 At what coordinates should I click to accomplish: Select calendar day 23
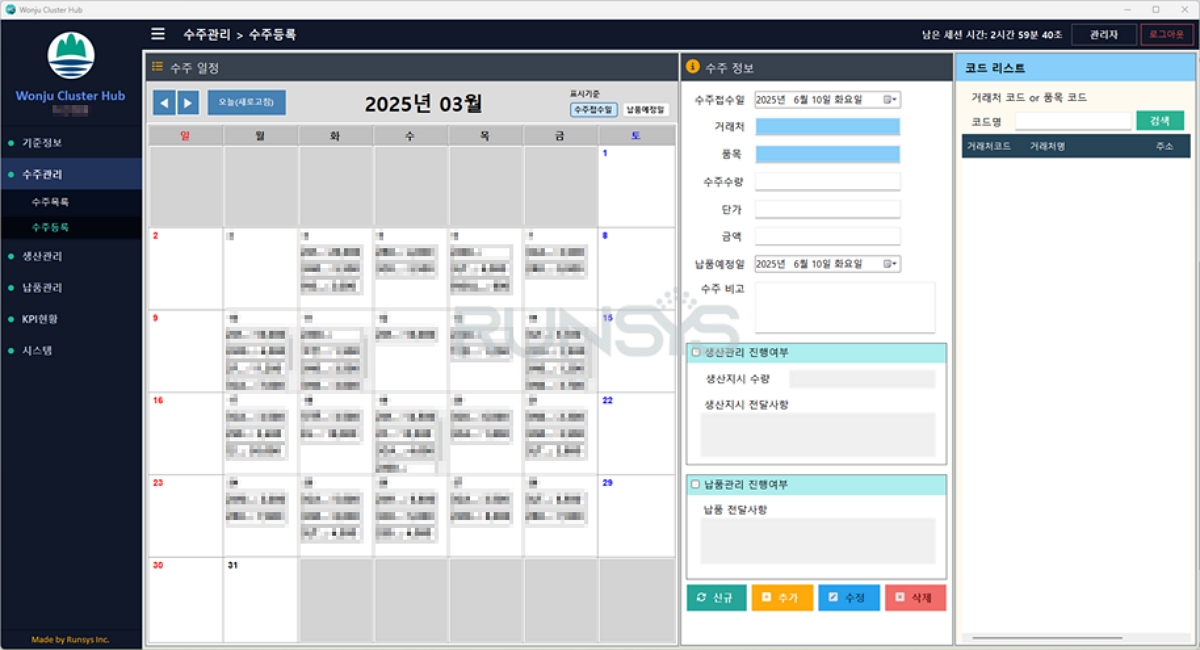coord(186,515)
